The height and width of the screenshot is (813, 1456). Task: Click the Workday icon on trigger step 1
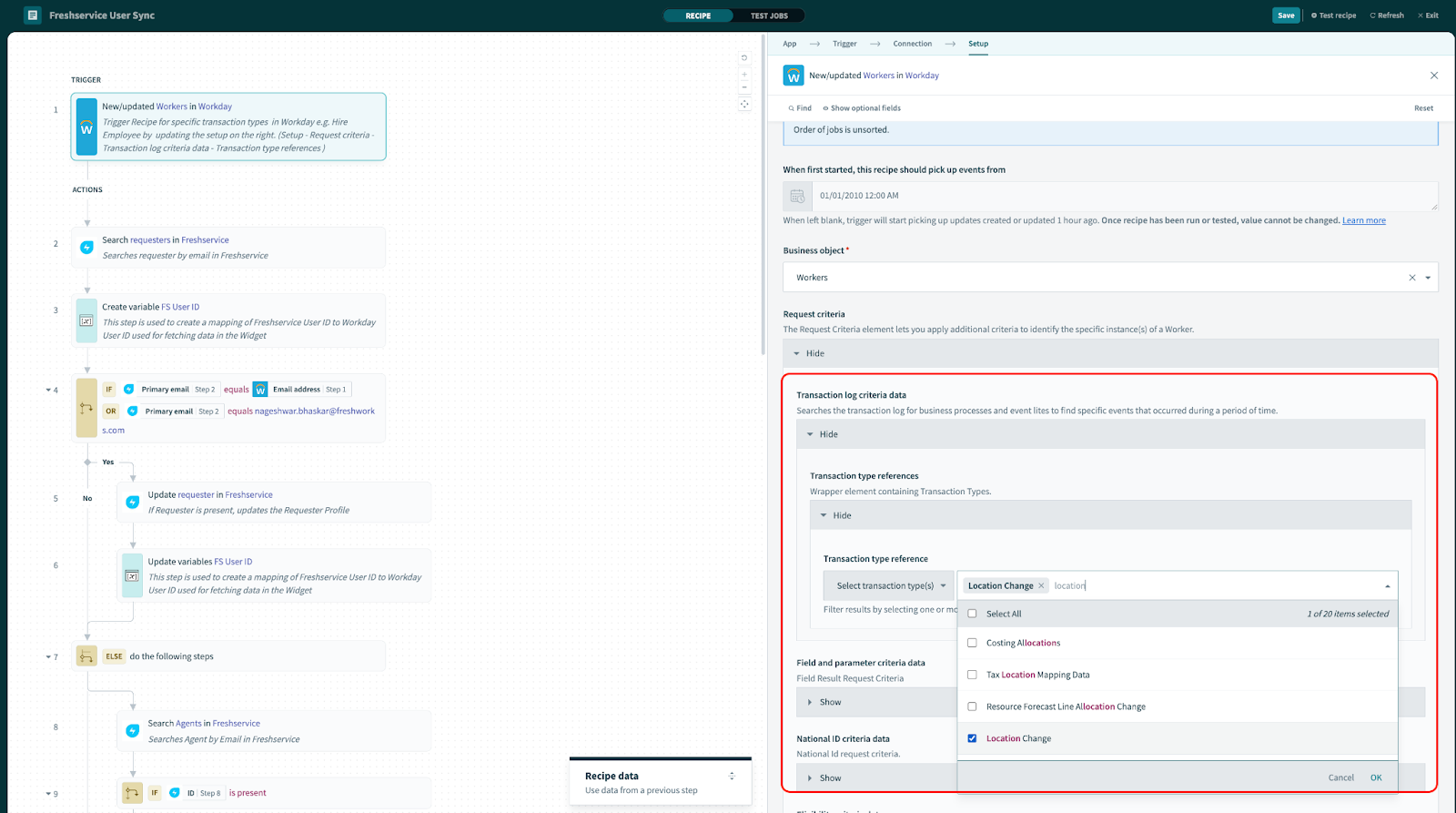(86, 127)
